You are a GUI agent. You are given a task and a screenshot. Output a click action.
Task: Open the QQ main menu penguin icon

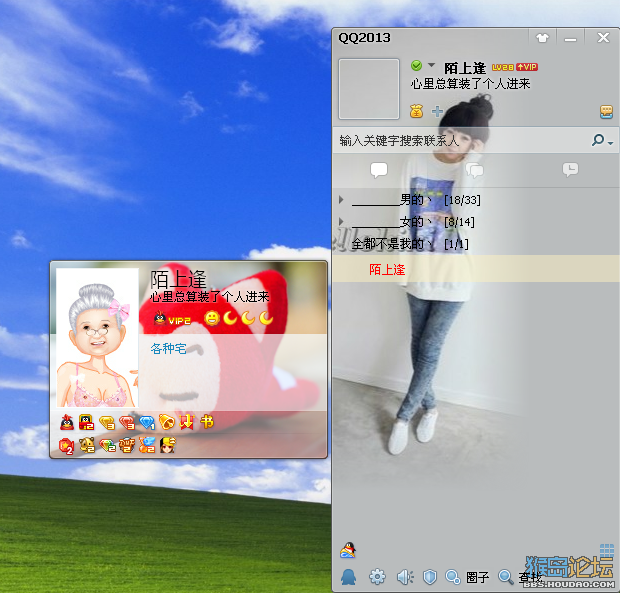click(348, 577)
